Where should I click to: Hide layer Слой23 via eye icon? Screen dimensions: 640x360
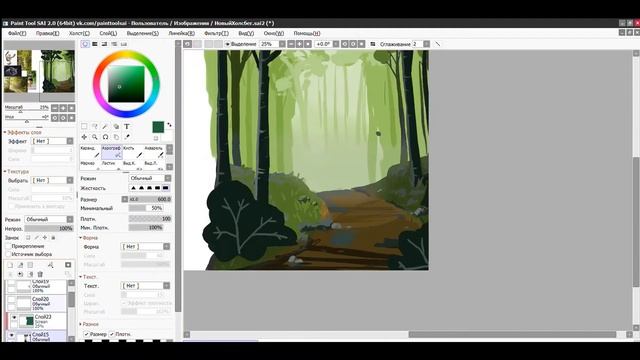pyautogui.click(x=14, y=318)
